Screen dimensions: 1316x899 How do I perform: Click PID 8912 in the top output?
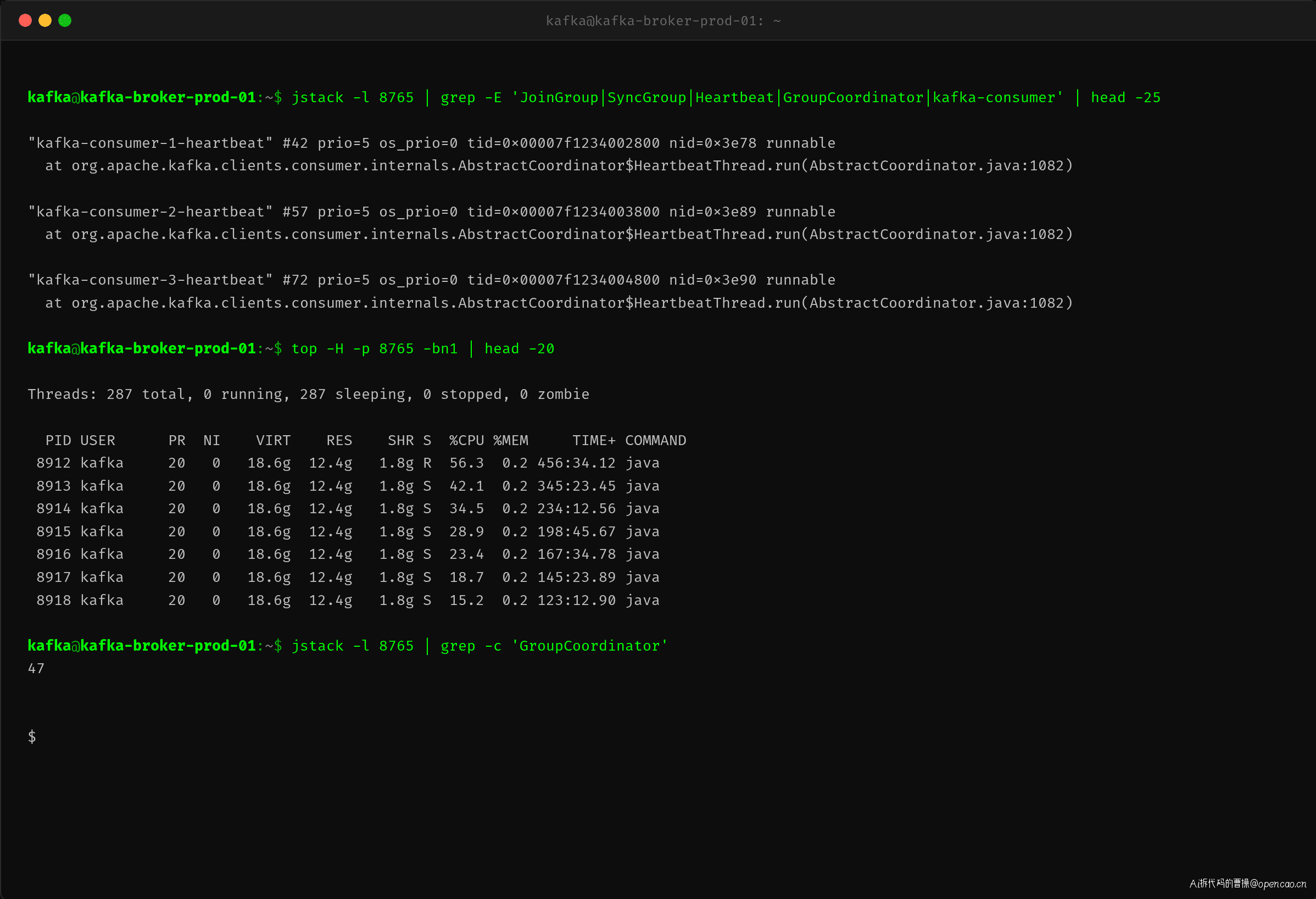click(x=54, y=463)
